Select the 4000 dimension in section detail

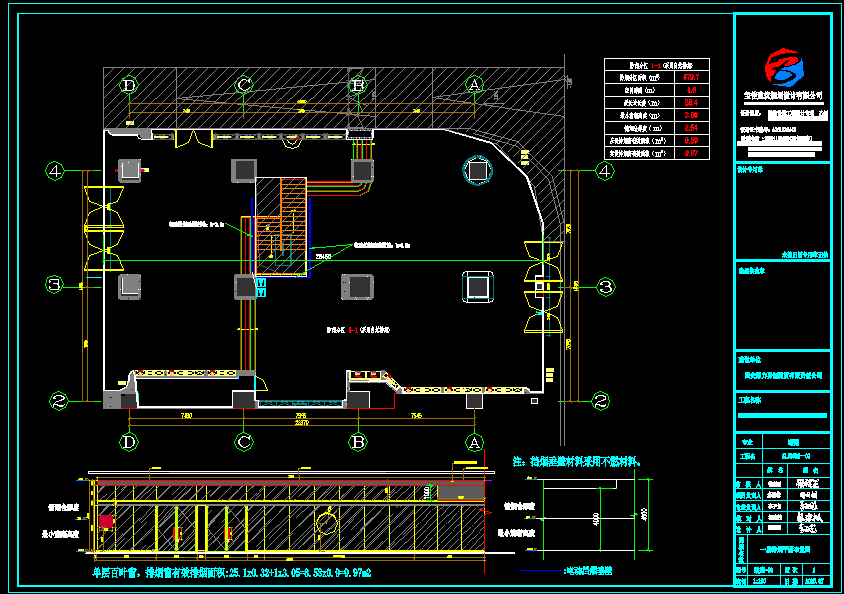(598, 520)
